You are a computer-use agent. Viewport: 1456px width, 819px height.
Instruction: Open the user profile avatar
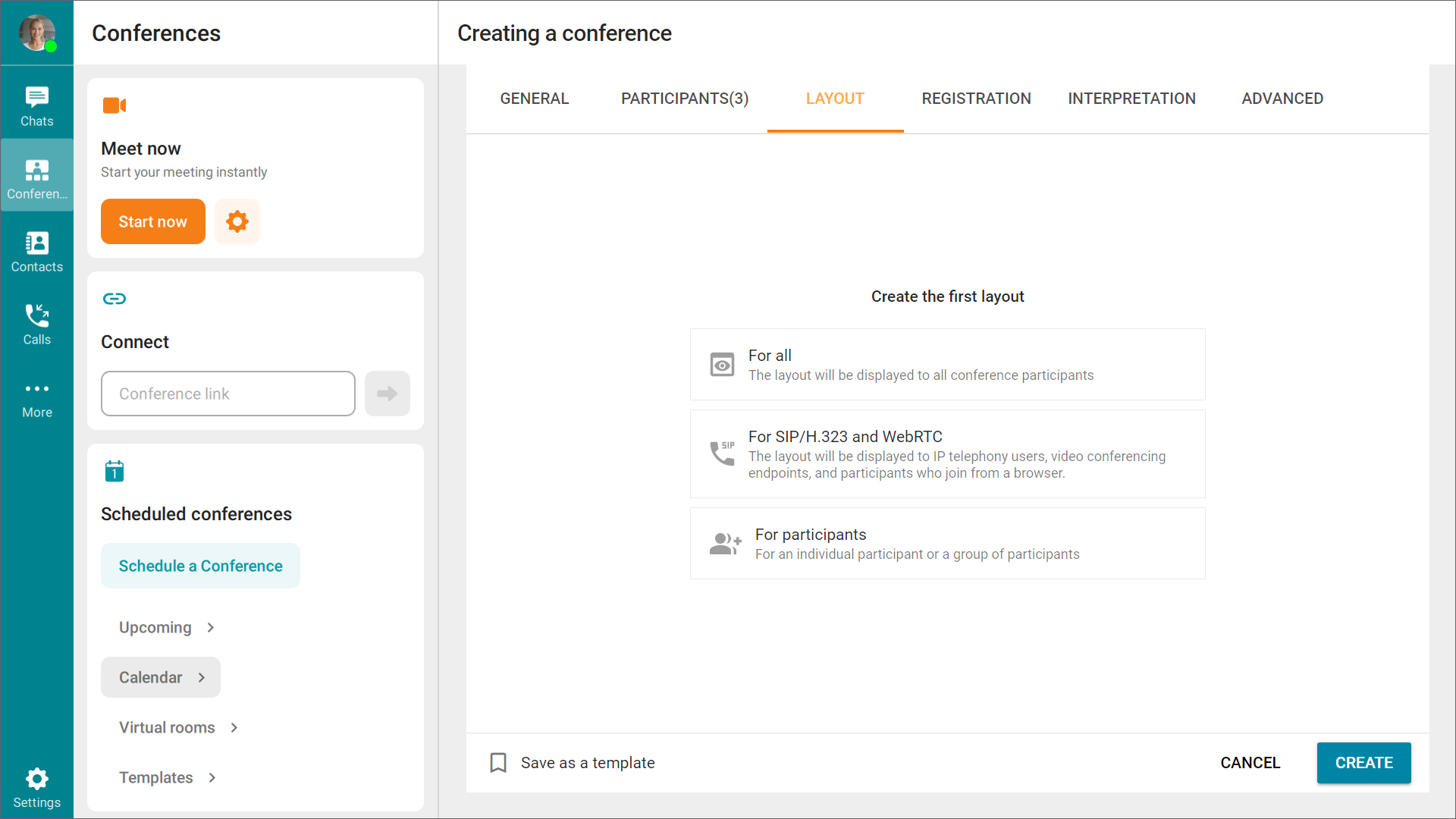37,33
